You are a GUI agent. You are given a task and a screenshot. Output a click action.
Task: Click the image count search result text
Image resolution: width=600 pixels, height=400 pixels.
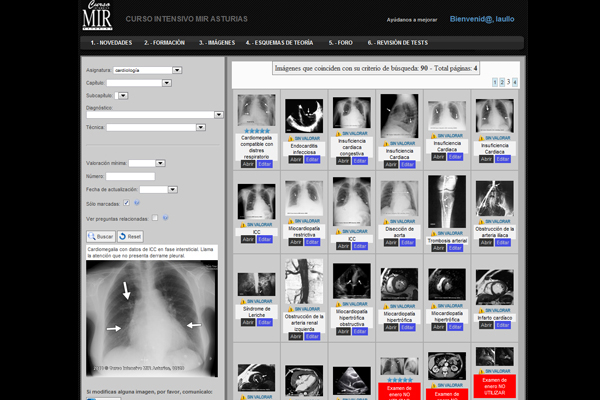tap(376, 69)
